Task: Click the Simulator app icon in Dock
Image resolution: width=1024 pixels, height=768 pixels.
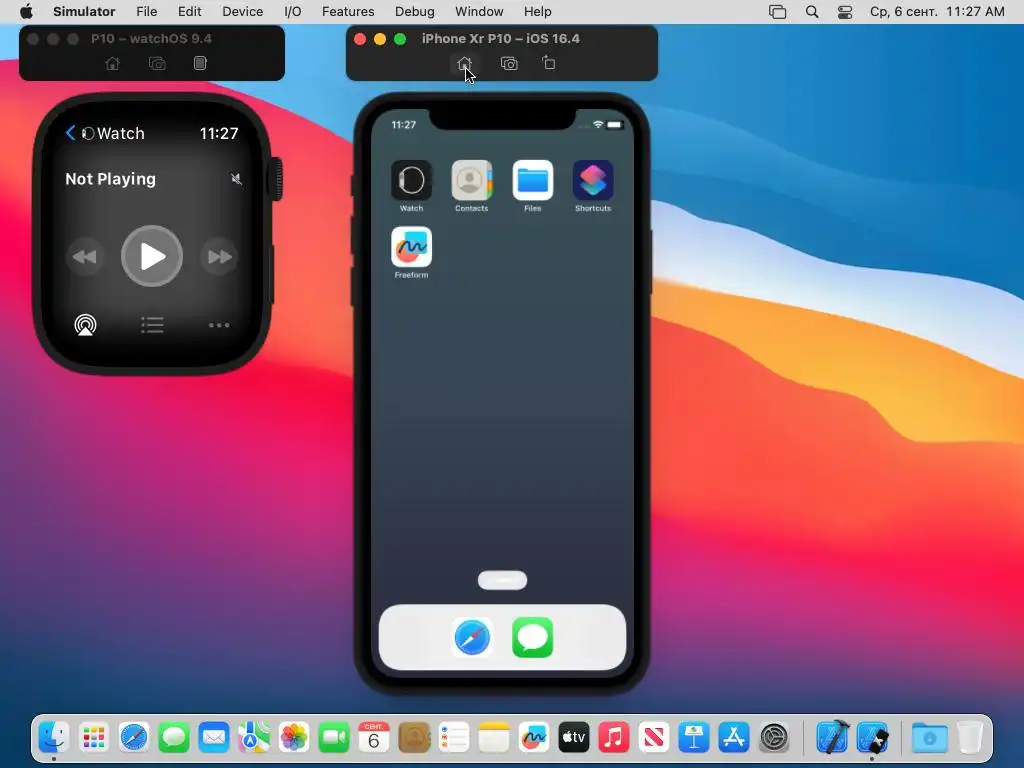Action: click(x=872, y=738)
